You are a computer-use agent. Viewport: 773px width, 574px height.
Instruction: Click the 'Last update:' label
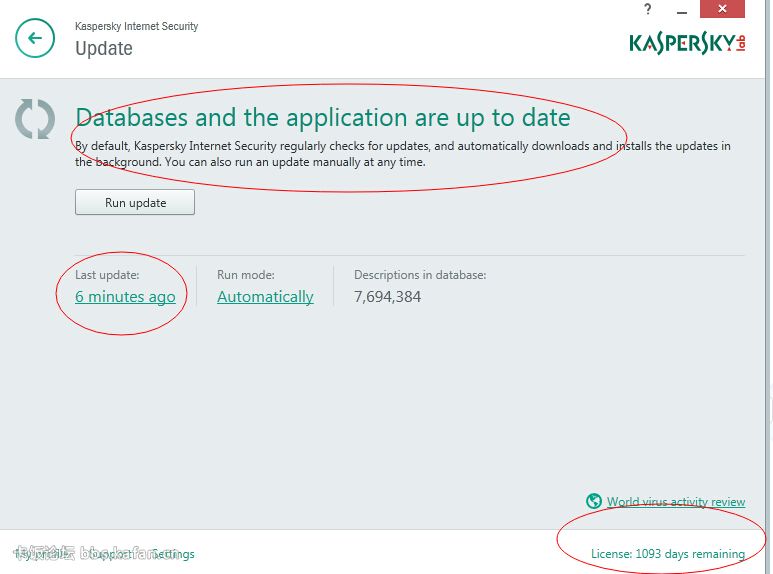107,275
